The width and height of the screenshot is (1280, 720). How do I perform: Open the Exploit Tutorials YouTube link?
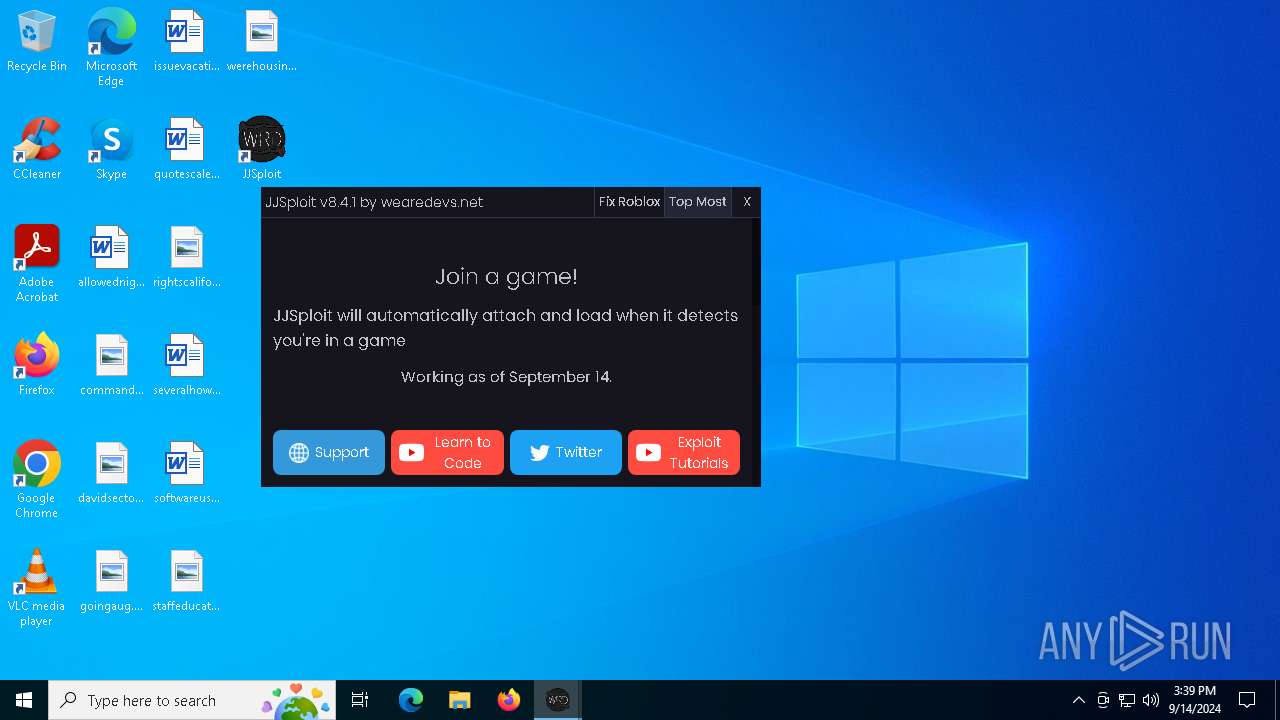tap(684, 452)
